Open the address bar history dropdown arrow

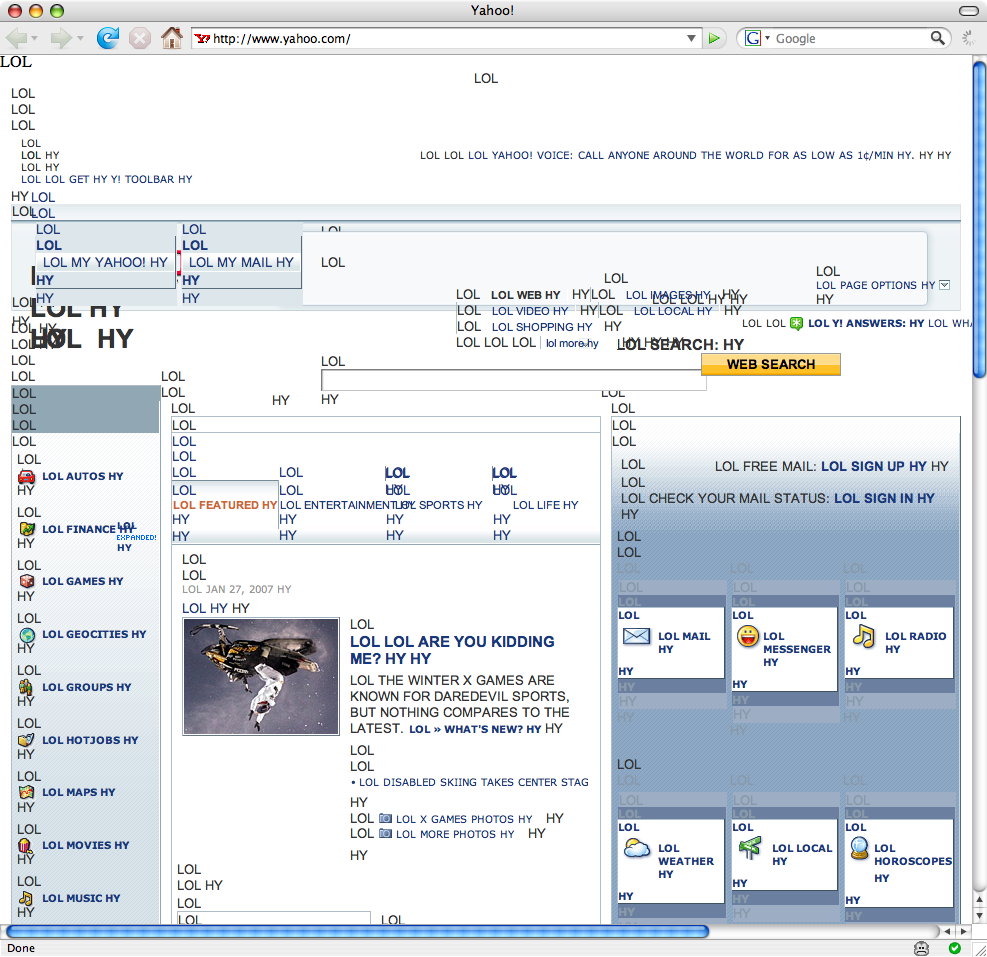tap(691, 38)
